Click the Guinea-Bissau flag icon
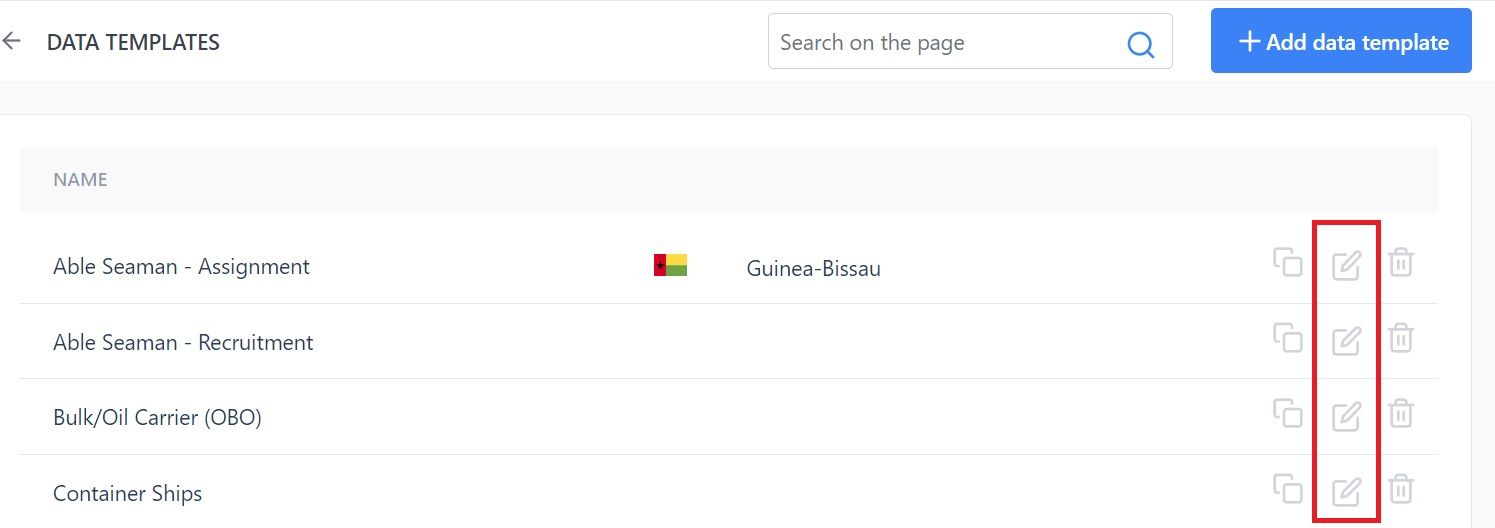1495x528 pixels. click(670, 265)
